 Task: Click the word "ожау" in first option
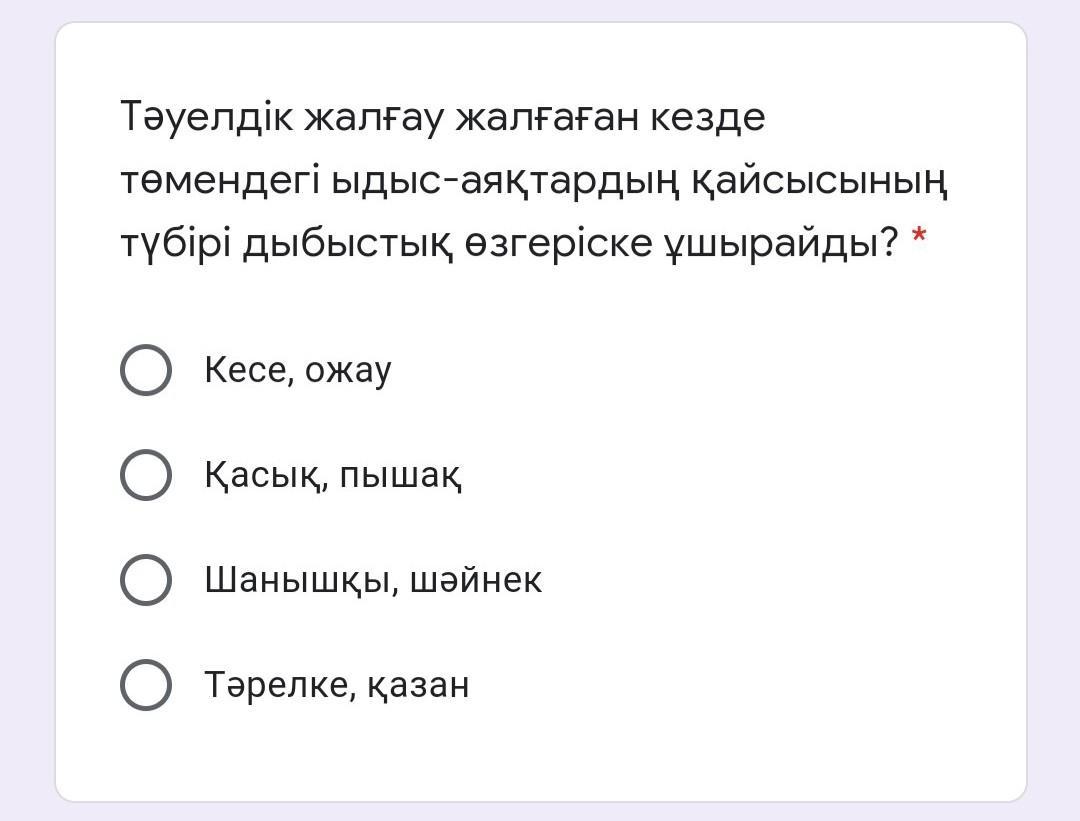point(348,371)
